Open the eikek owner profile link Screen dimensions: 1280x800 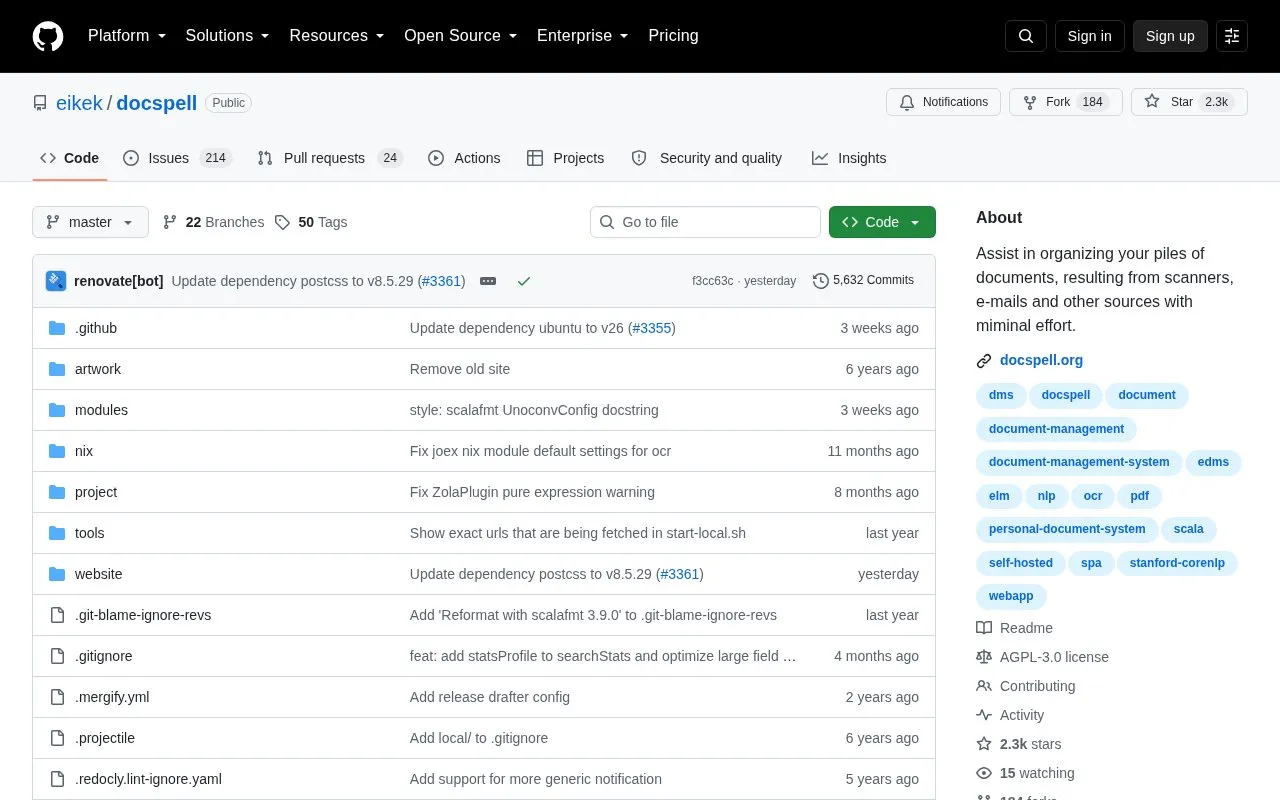pos(79,103)
